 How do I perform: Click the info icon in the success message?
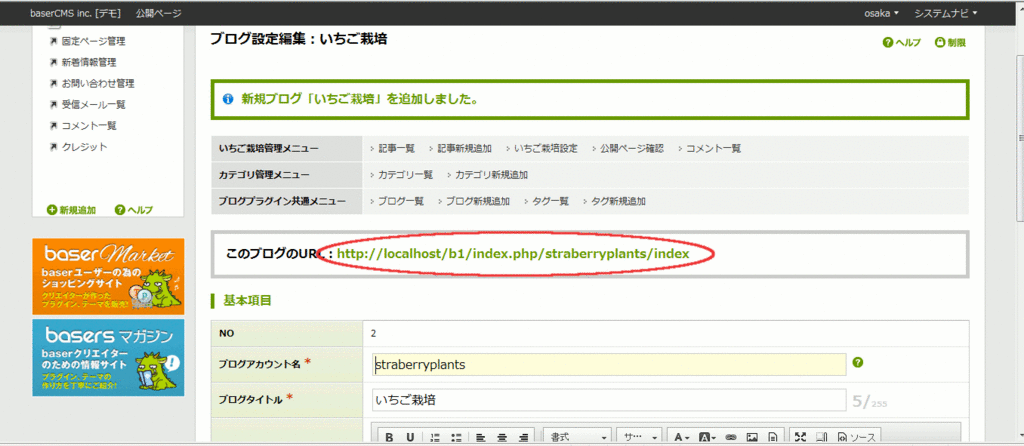coord(228,100)
